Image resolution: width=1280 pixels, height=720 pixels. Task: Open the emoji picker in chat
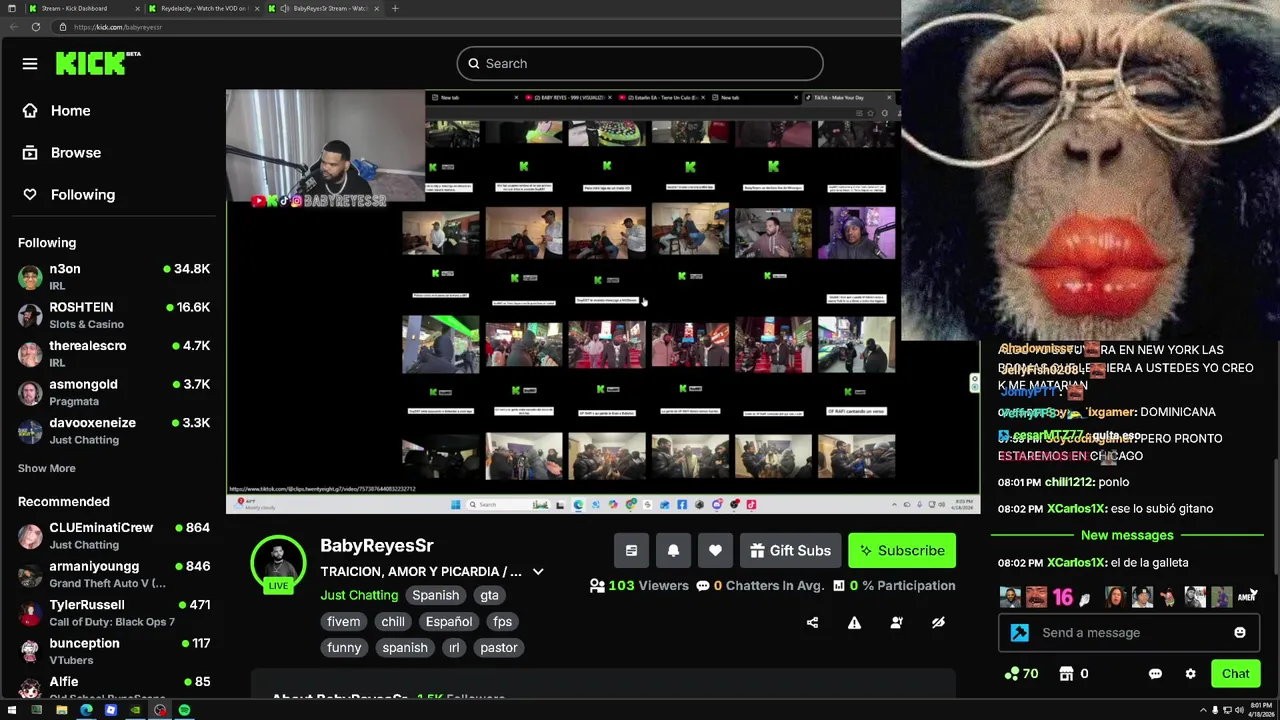pyautogui.click(x=1240, y=633)
